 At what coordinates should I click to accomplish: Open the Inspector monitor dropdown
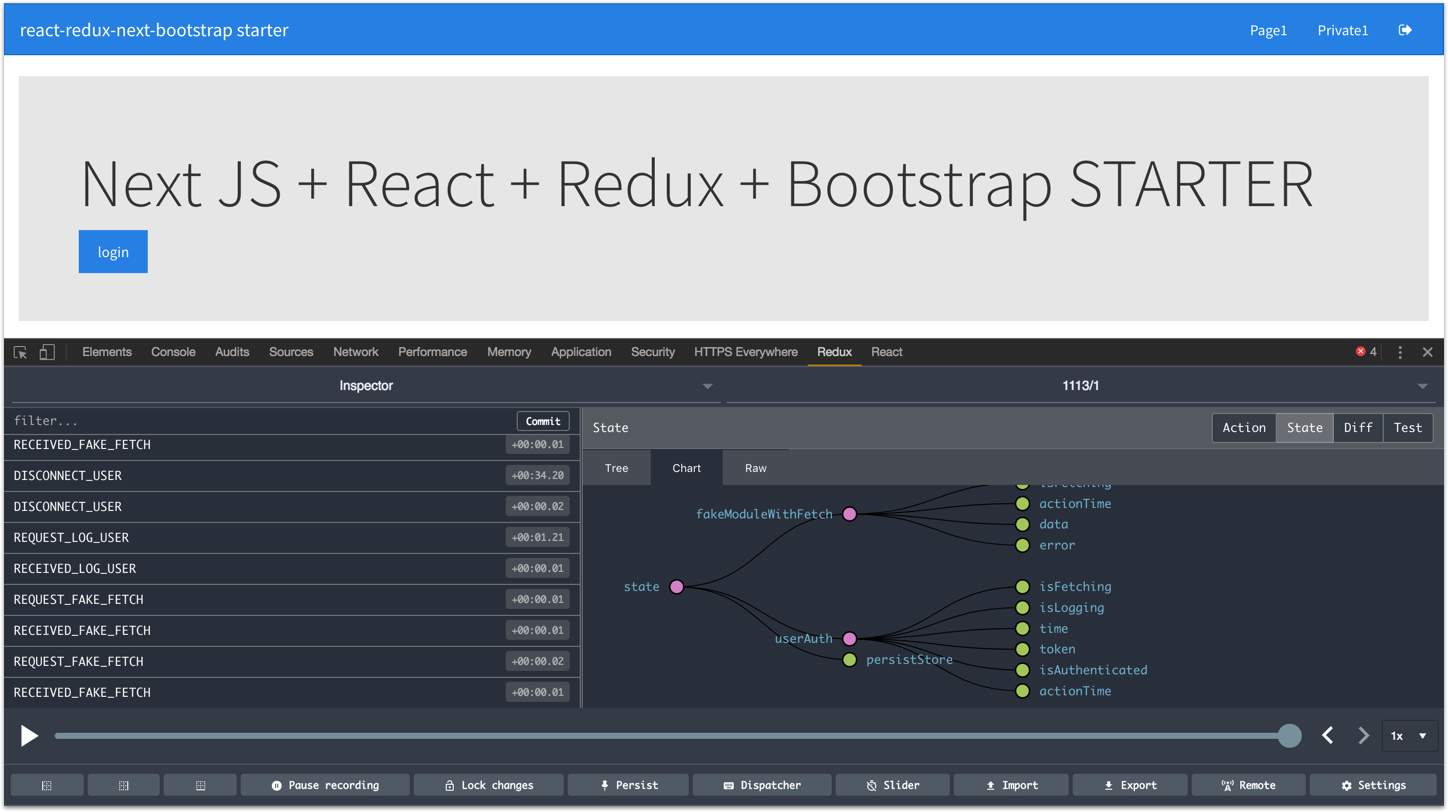coord(364,386)
